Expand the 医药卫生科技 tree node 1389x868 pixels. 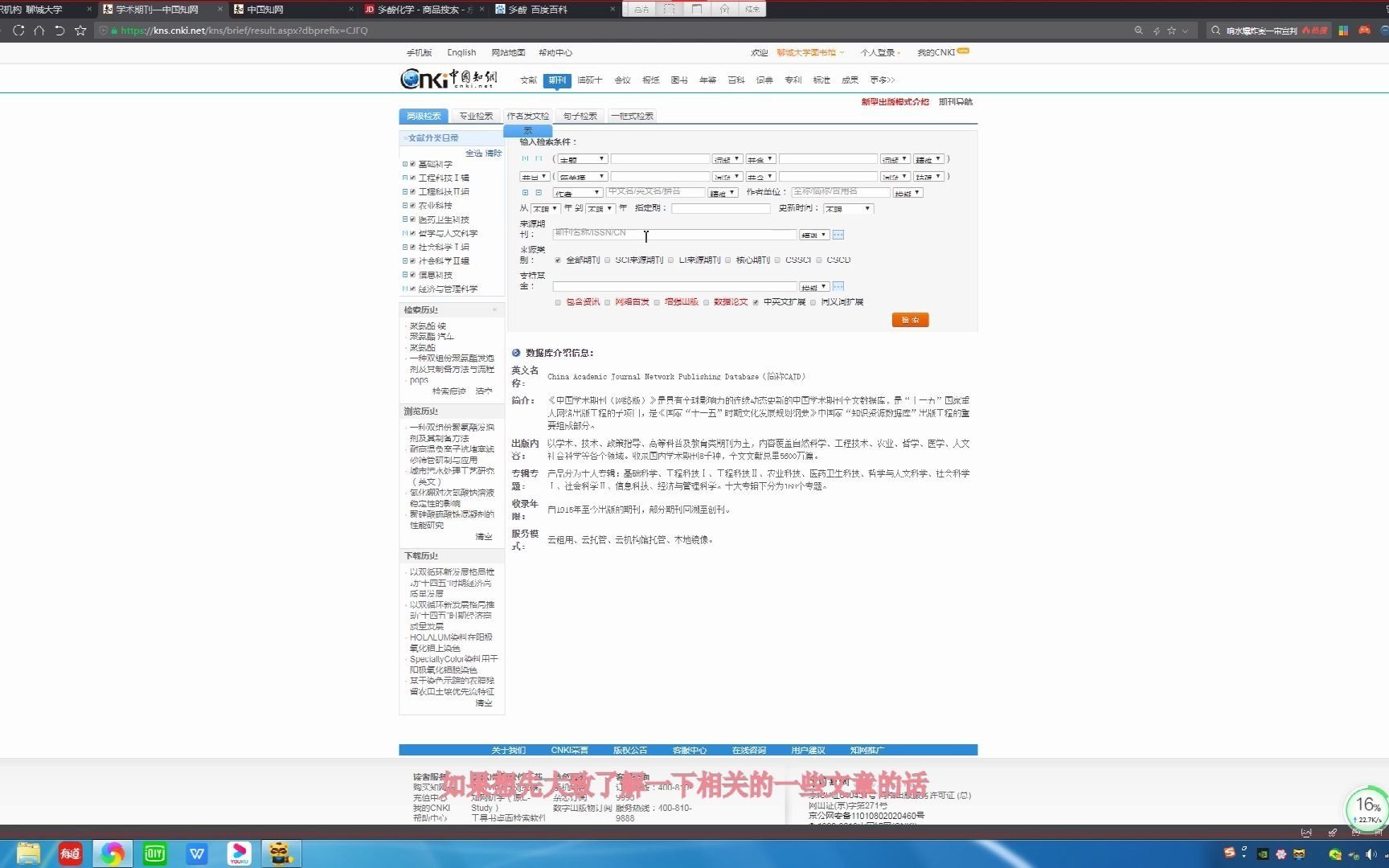[405, 219]
